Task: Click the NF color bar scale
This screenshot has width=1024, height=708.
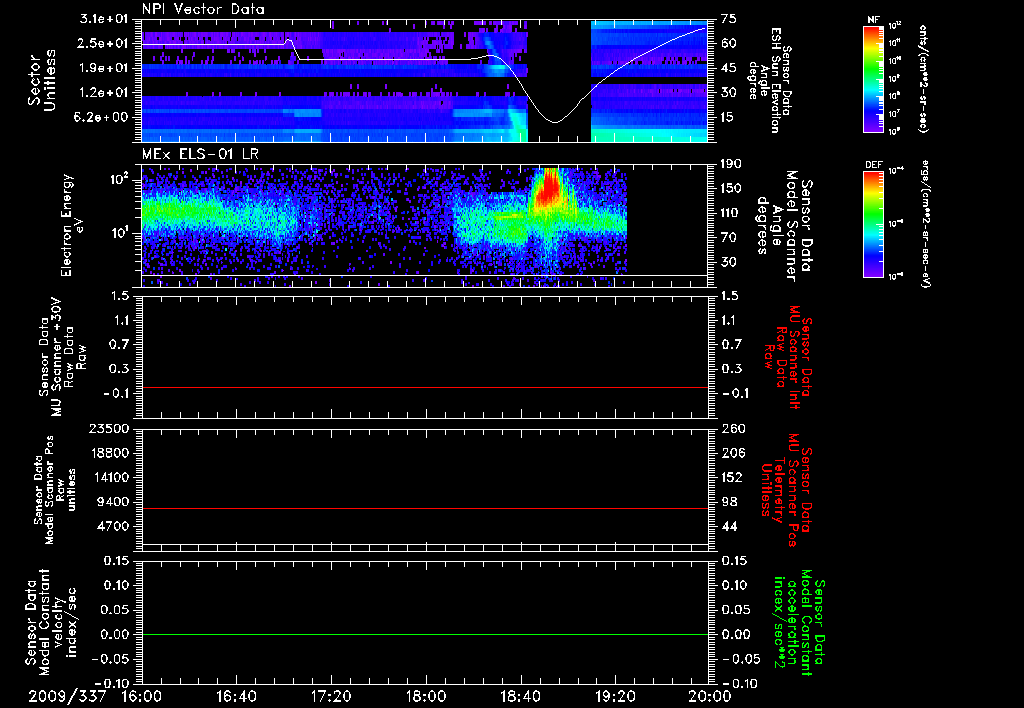Action: tap(873, 78)
